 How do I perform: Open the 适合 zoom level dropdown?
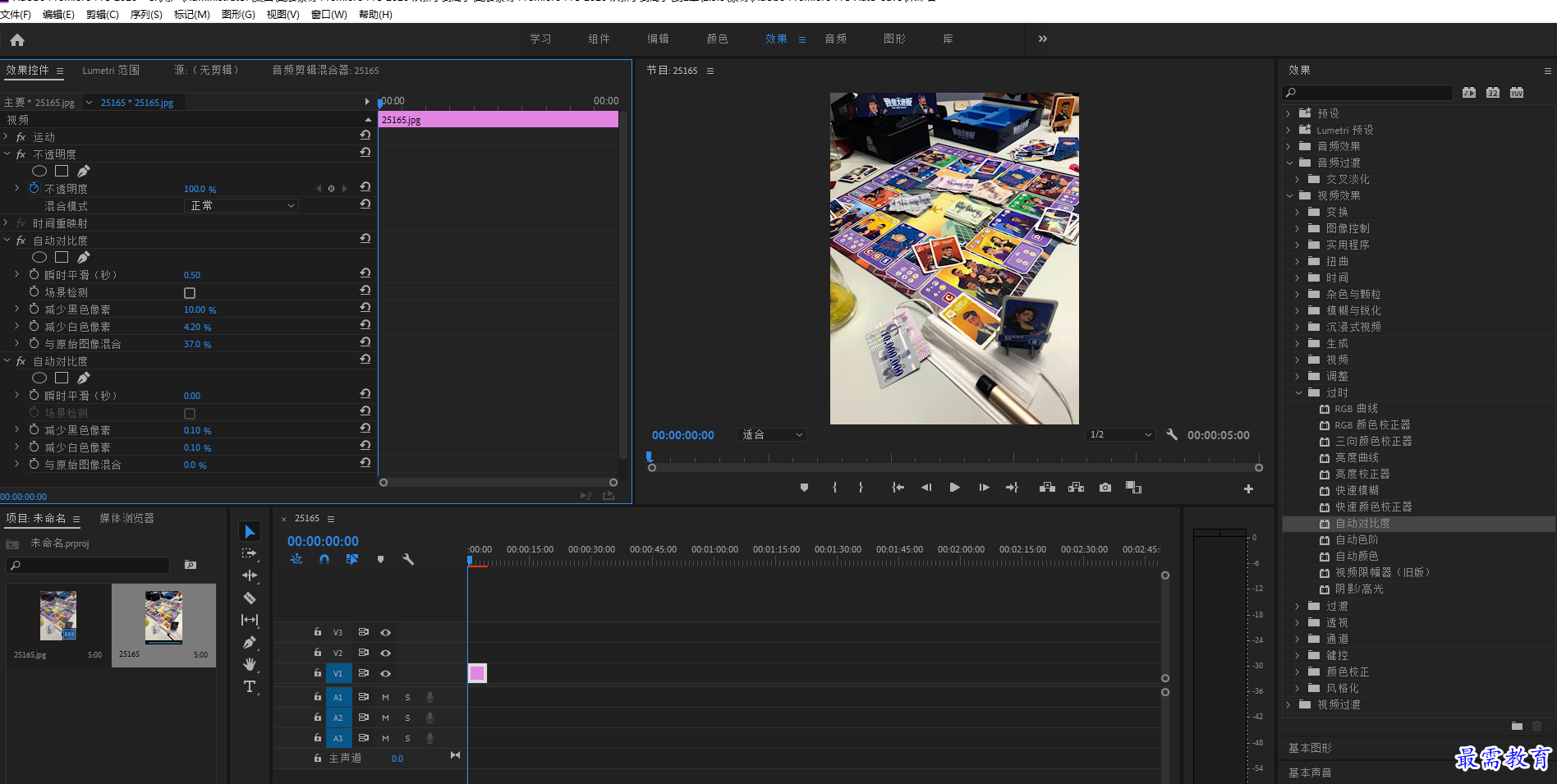[772, 435]
